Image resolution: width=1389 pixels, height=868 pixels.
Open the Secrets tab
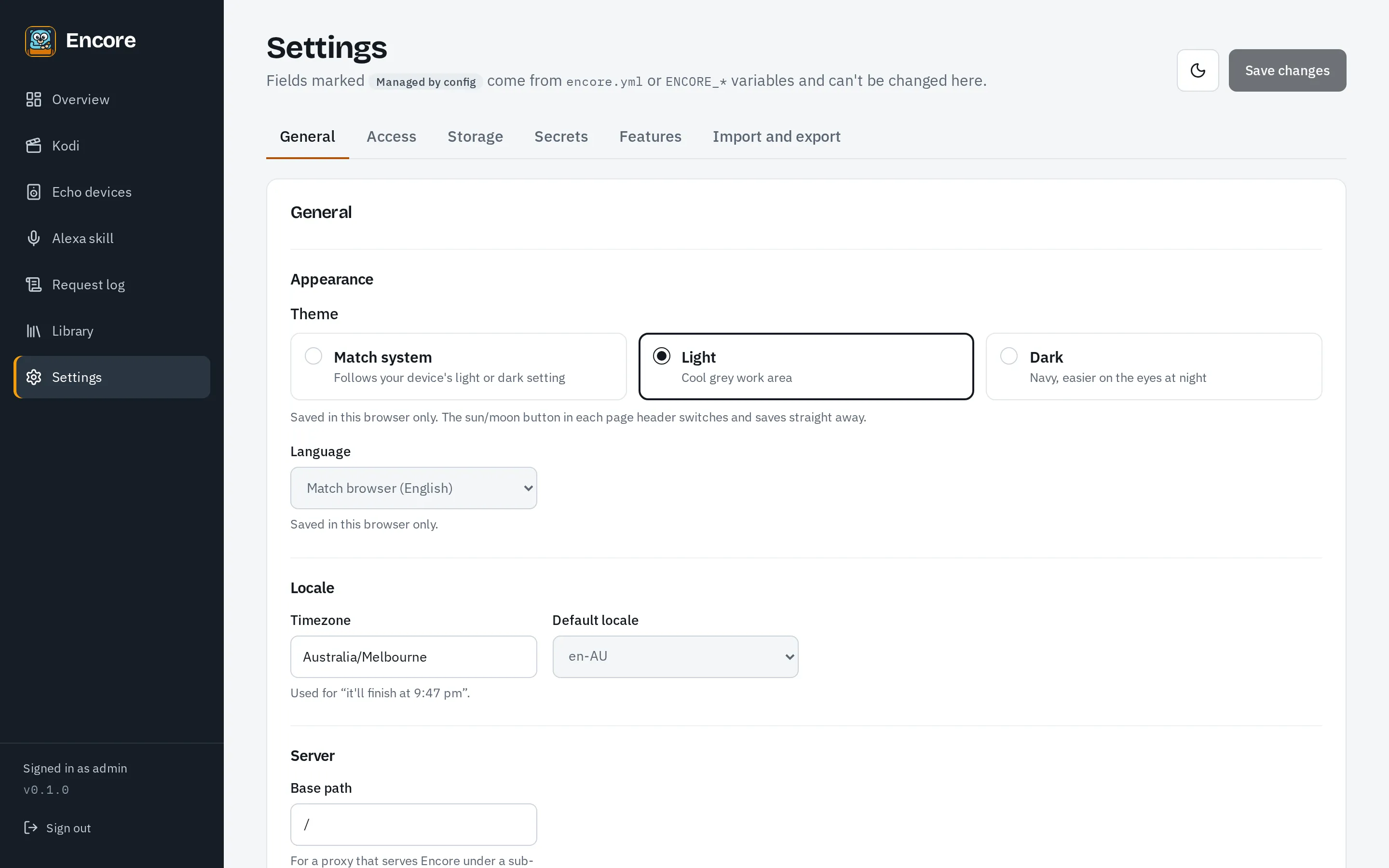coord(561,136)
